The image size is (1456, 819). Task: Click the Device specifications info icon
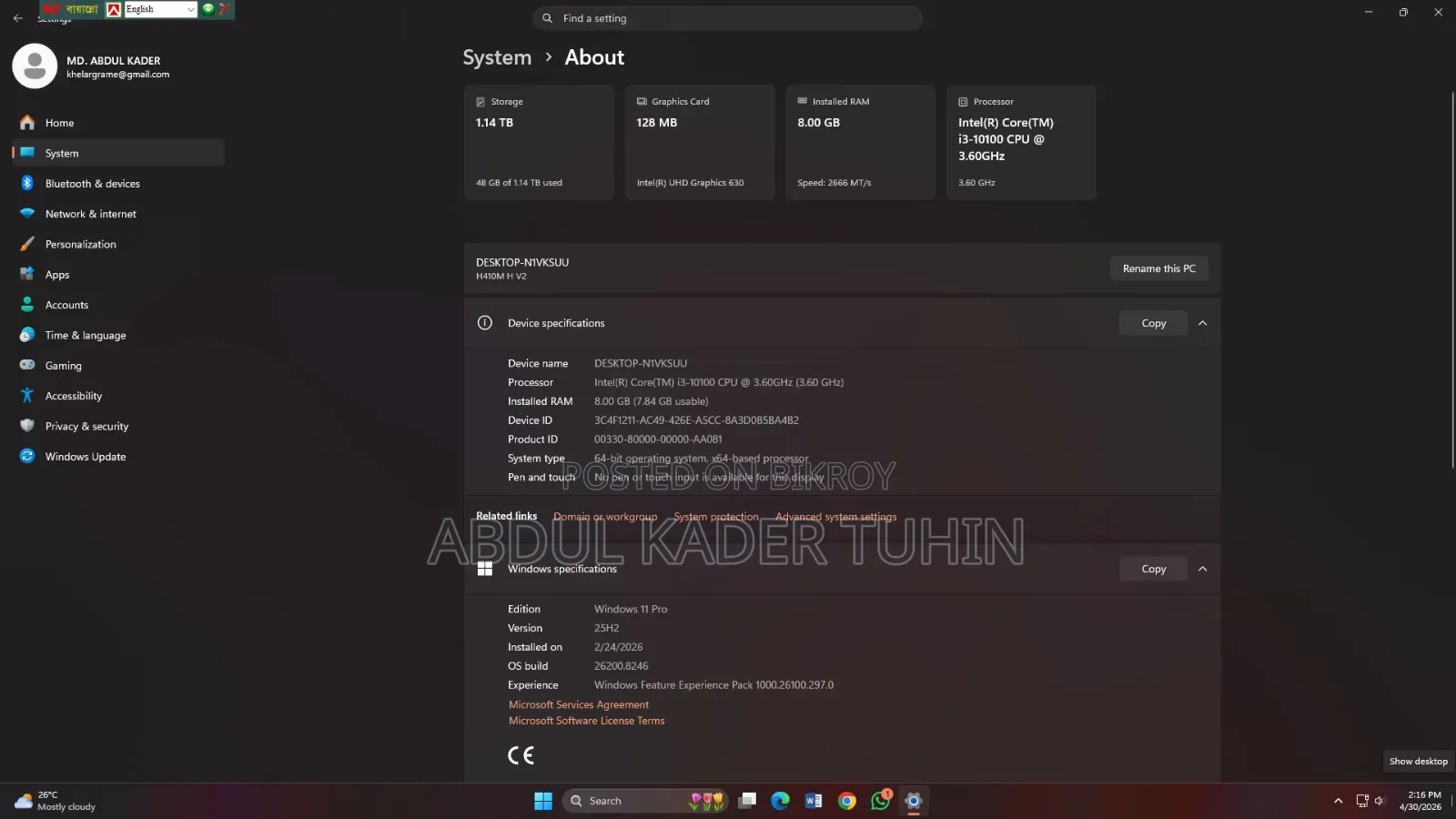(485, 323)
